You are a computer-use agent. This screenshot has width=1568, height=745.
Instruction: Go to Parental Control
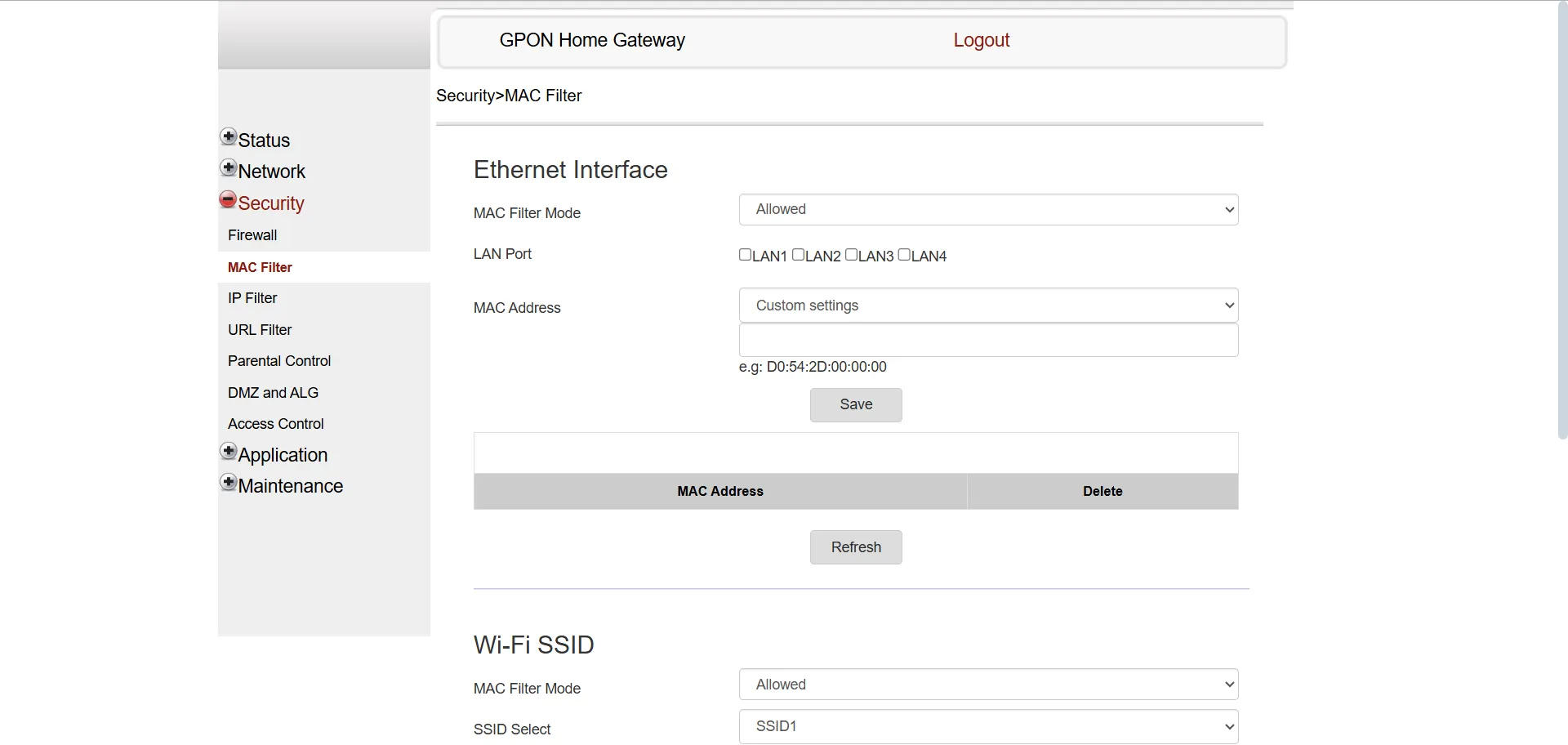click(279, 360)
